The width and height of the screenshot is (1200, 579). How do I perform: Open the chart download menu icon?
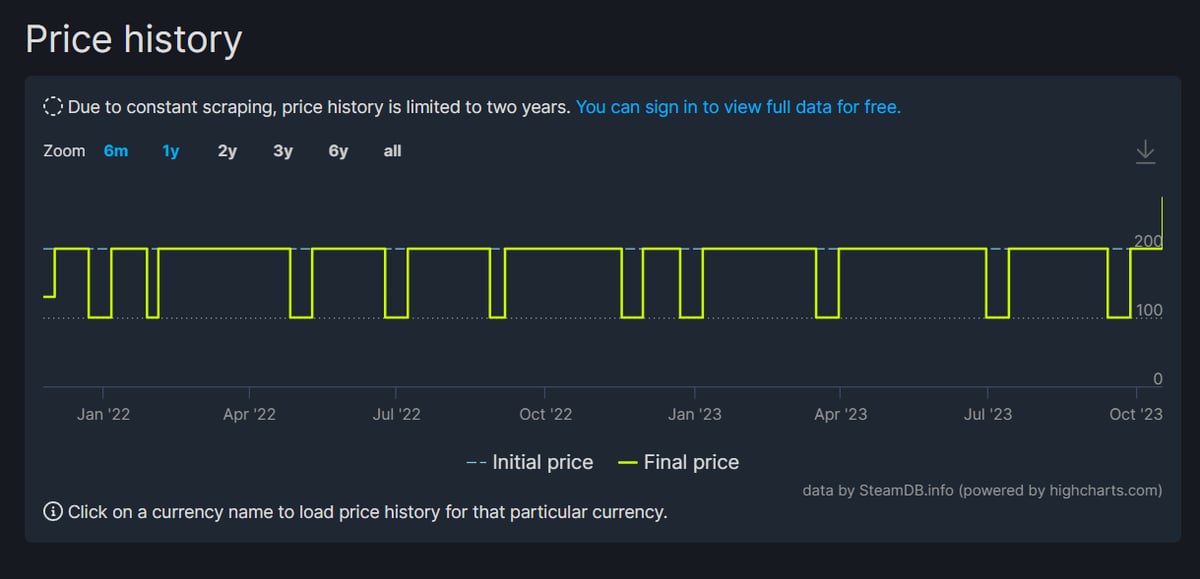[x=1146, y=152]
